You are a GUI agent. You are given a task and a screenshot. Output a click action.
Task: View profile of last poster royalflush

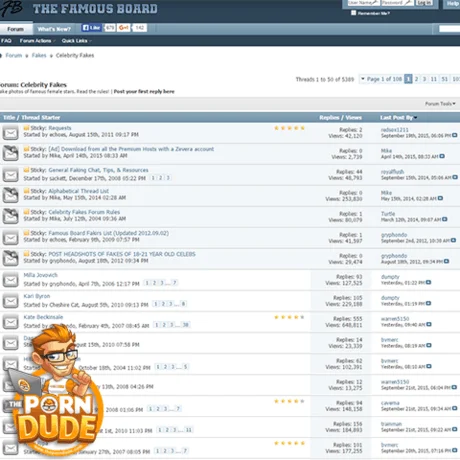(x=392, y=172)
